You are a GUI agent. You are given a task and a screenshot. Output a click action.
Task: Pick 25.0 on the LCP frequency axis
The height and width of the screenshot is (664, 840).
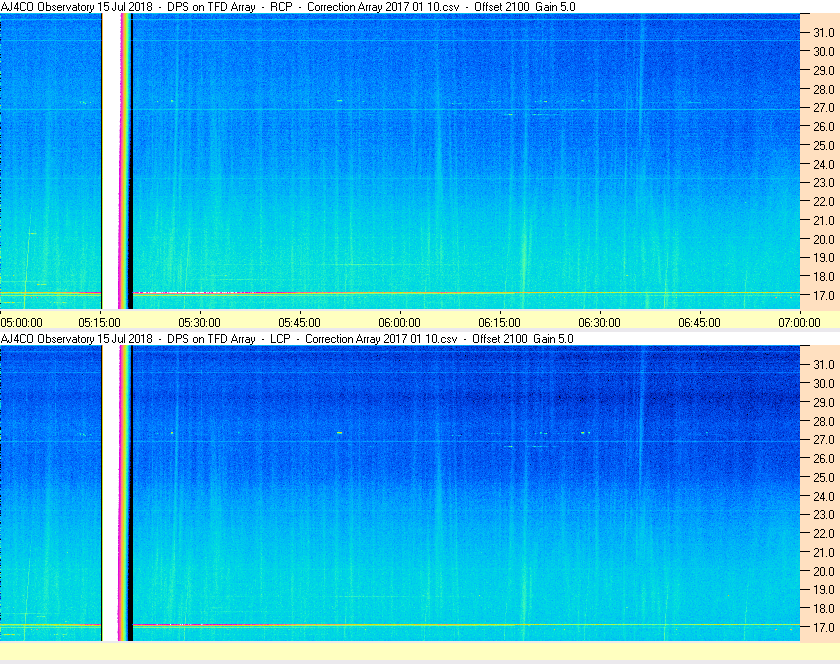coord(824,477)
